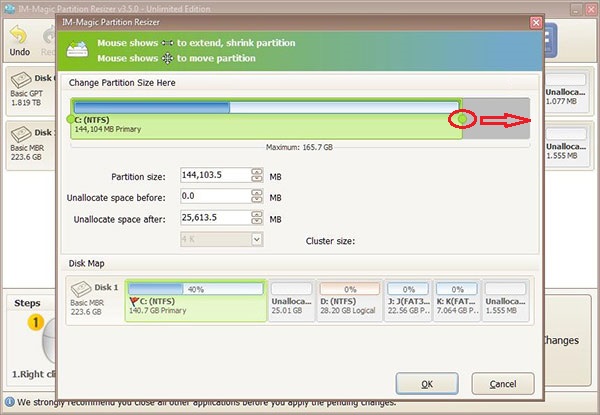
Task: Click the 'Cluster size:' label
Action: [330, 241]
